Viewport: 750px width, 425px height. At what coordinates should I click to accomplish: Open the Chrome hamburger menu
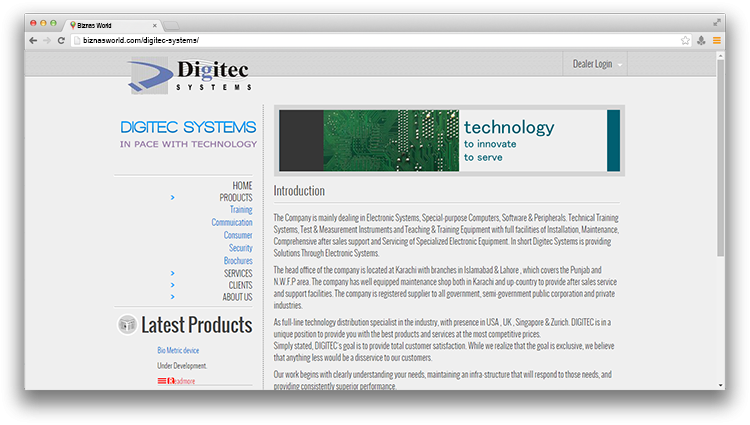point(716,40)
